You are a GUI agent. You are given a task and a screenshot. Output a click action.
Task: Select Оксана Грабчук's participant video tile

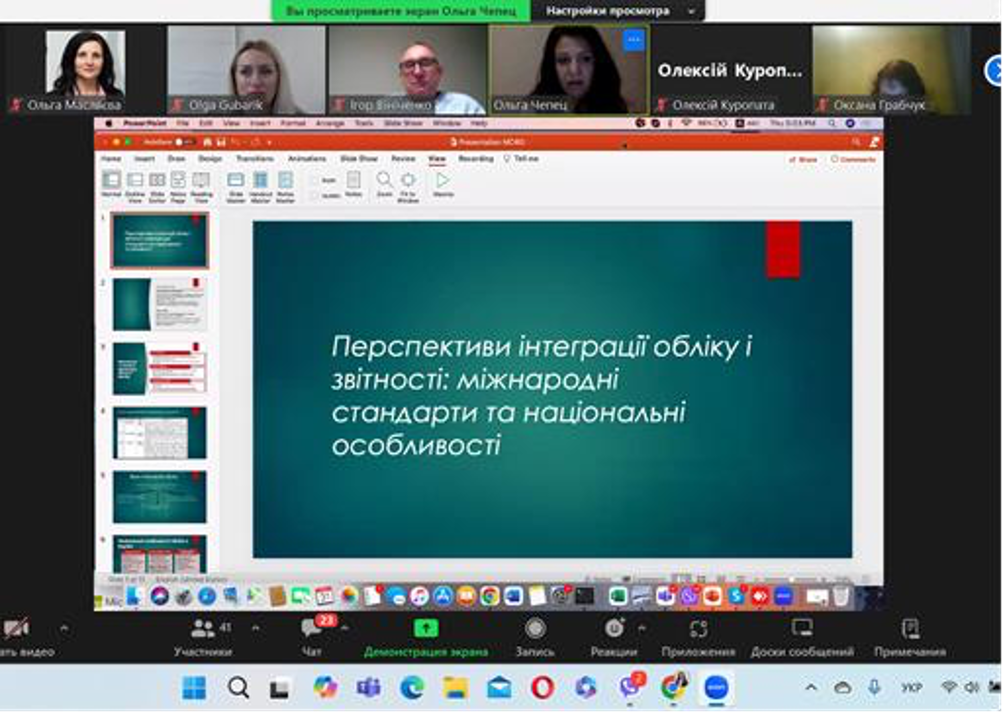click(x=891, y=70)
